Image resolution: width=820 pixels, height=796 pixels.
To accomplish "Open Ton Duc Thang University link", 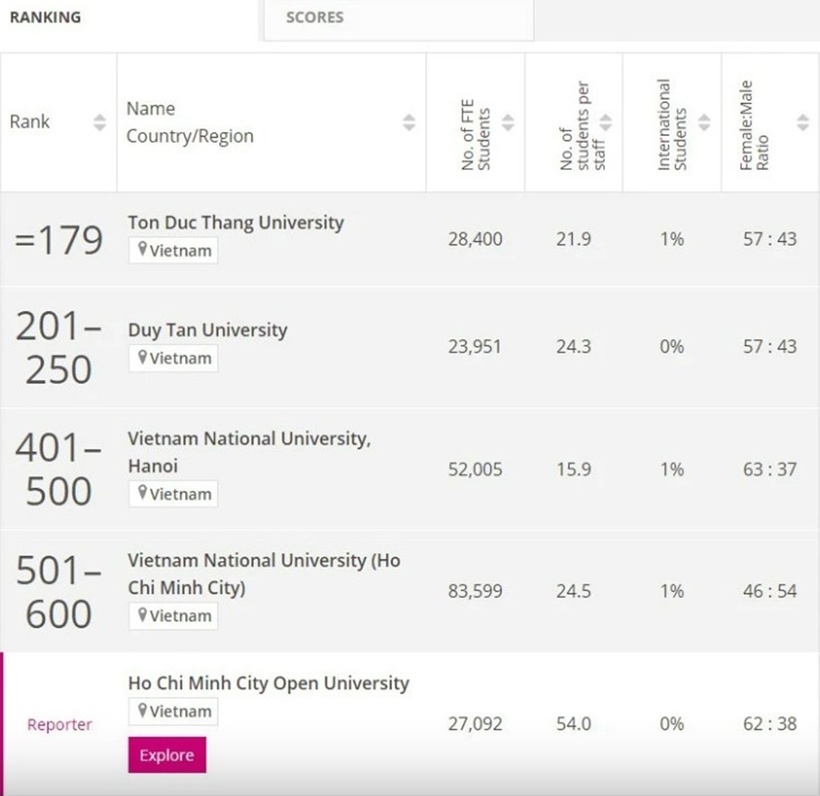I will (236, 222).
